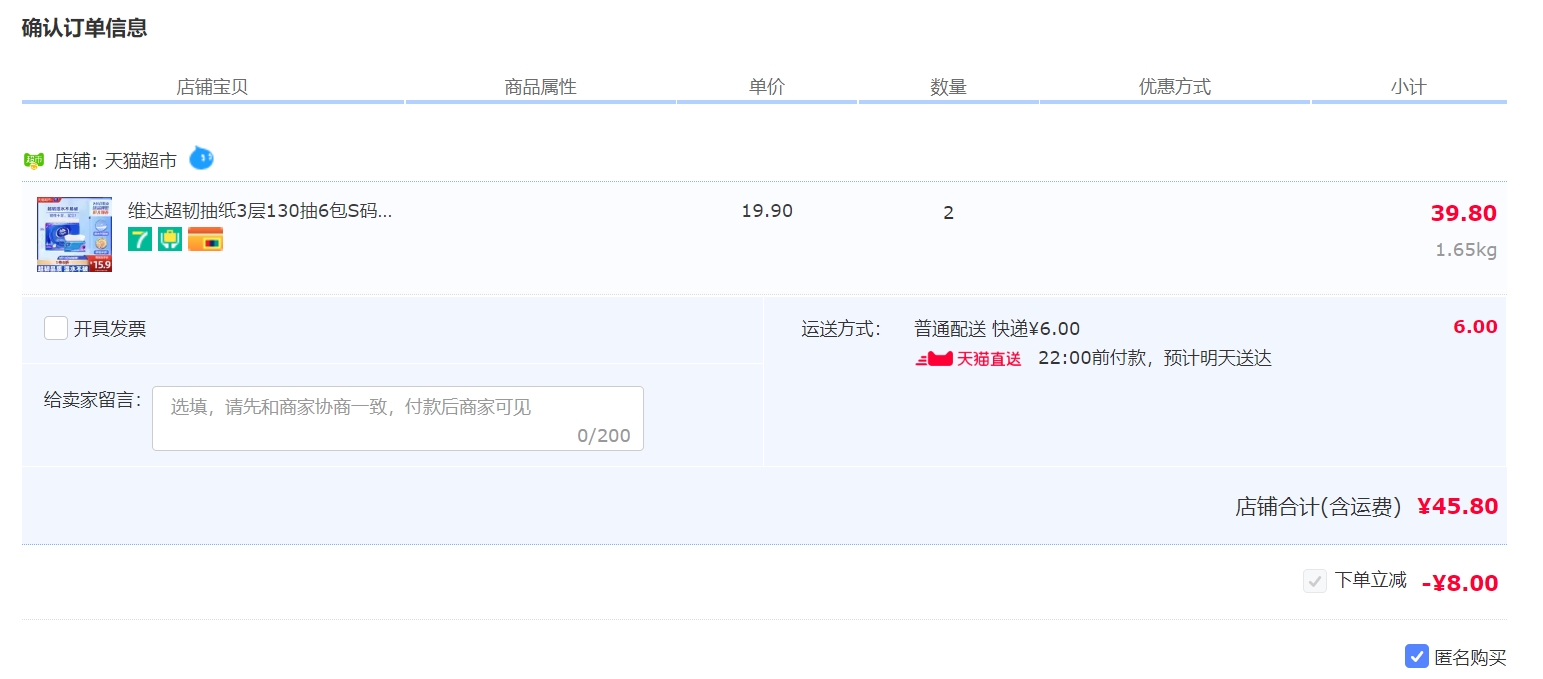Click the red 天猫直送 cat logo

933,359
